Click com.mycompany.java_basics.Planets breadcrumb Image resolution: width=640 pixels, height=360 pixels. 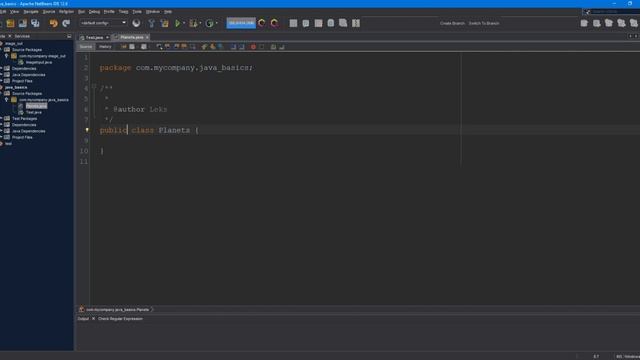tap(117, 310)
